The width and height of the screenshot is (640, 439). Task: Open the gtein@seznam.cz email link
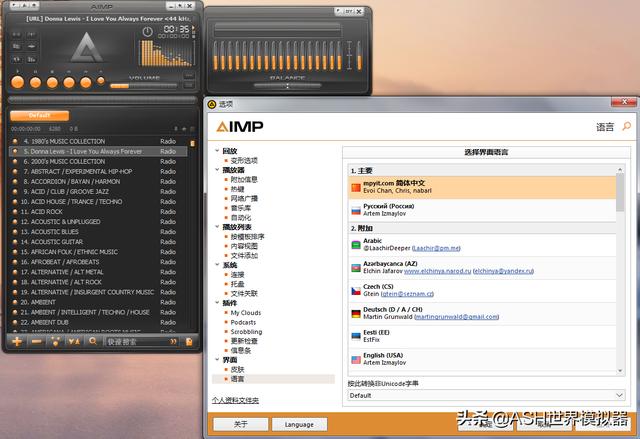point(407,294)
